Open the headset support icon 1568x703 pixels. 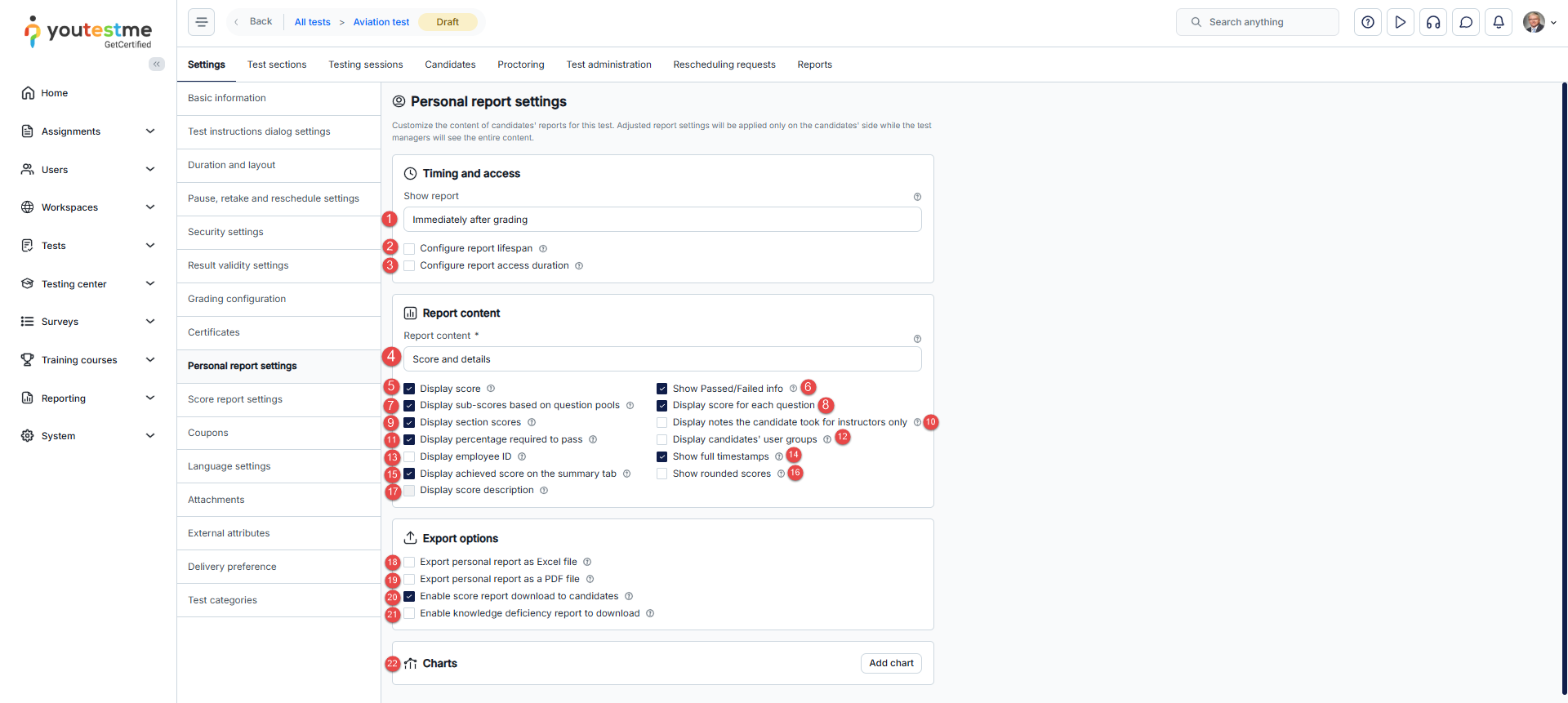pyautogui.click(x=1433, y=22)
